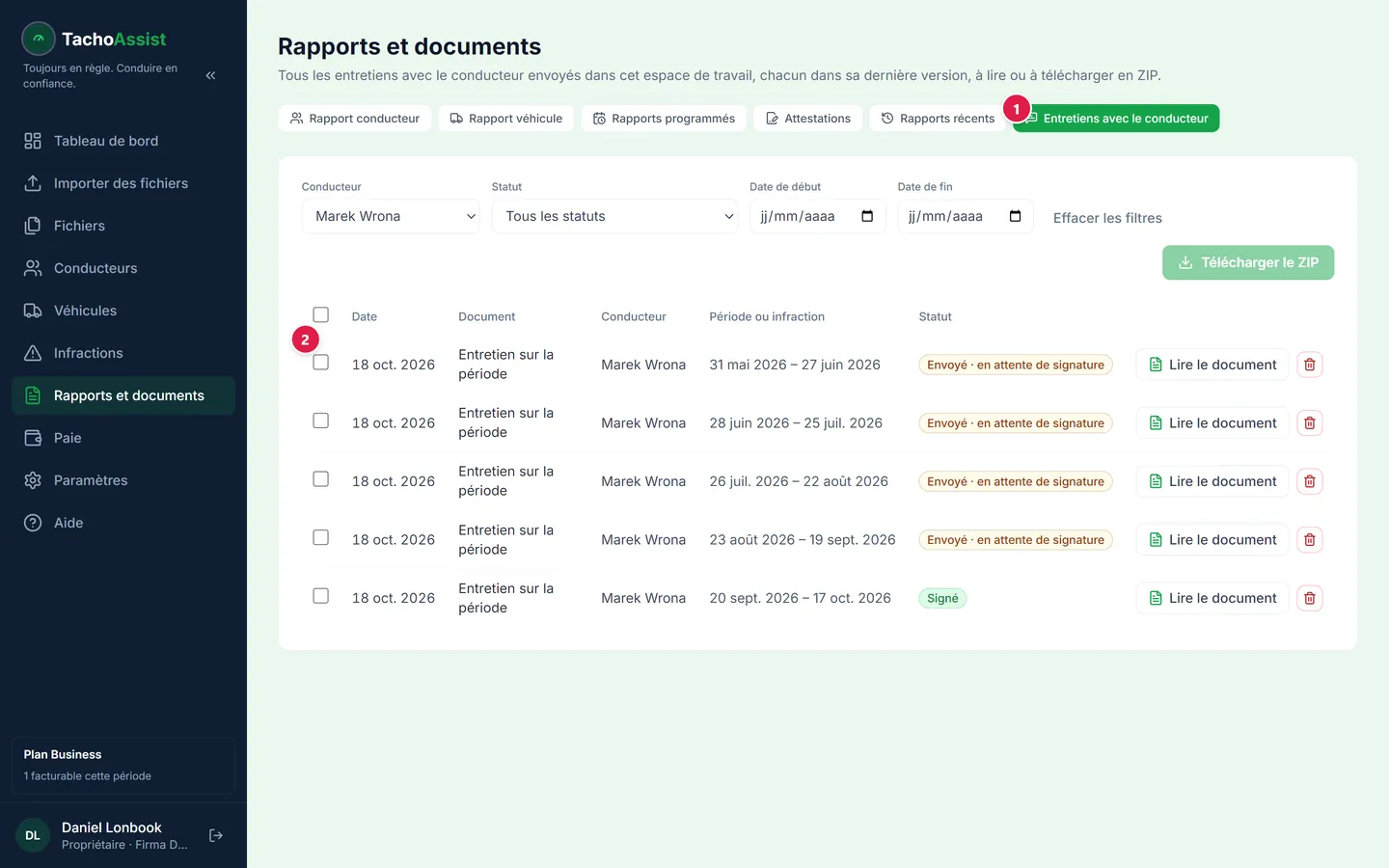Open the Attestations tab

pyautogui.click(x=808, y=119)
